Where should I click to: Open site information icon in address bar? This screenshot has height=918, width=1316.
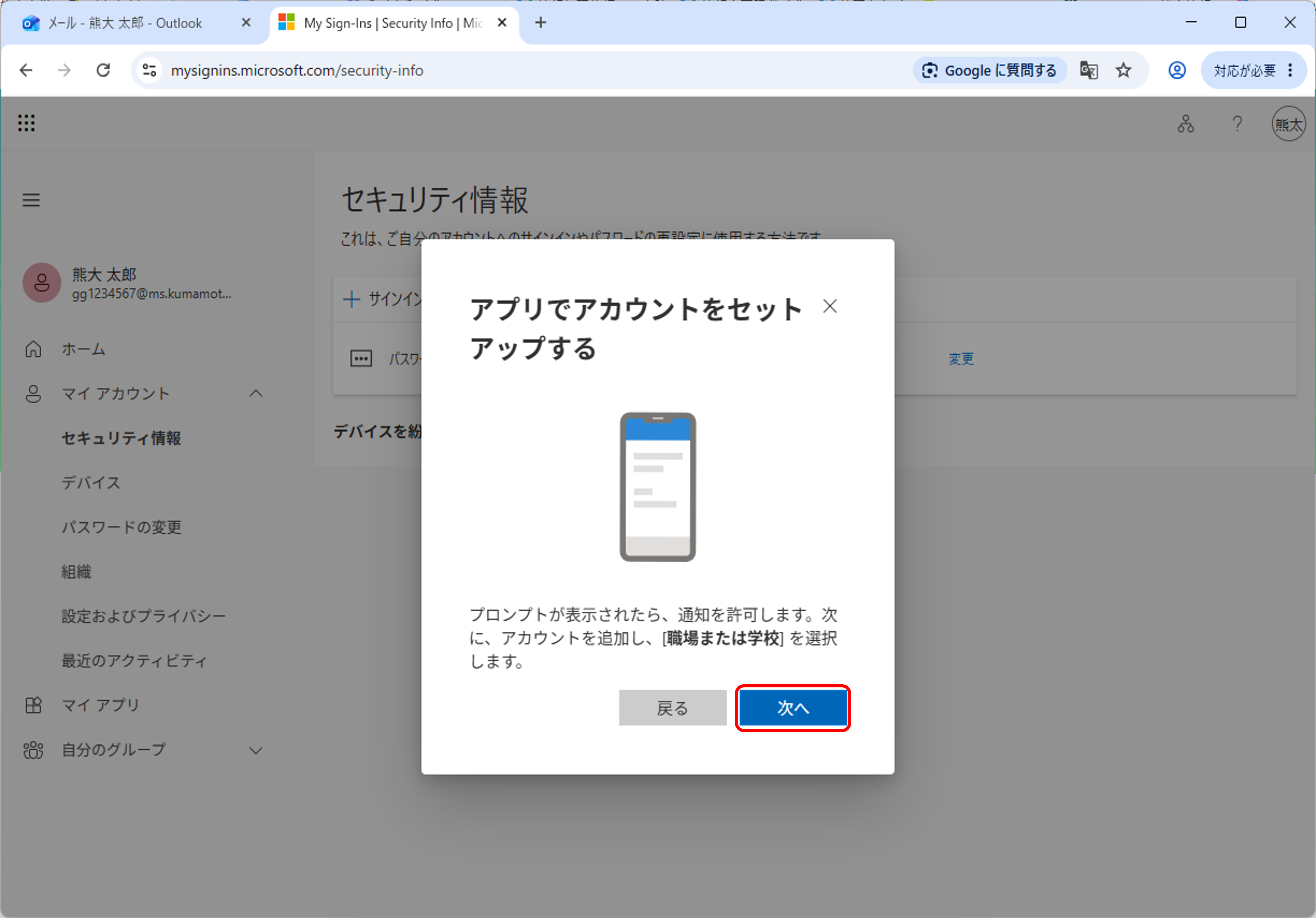(150, 70)
